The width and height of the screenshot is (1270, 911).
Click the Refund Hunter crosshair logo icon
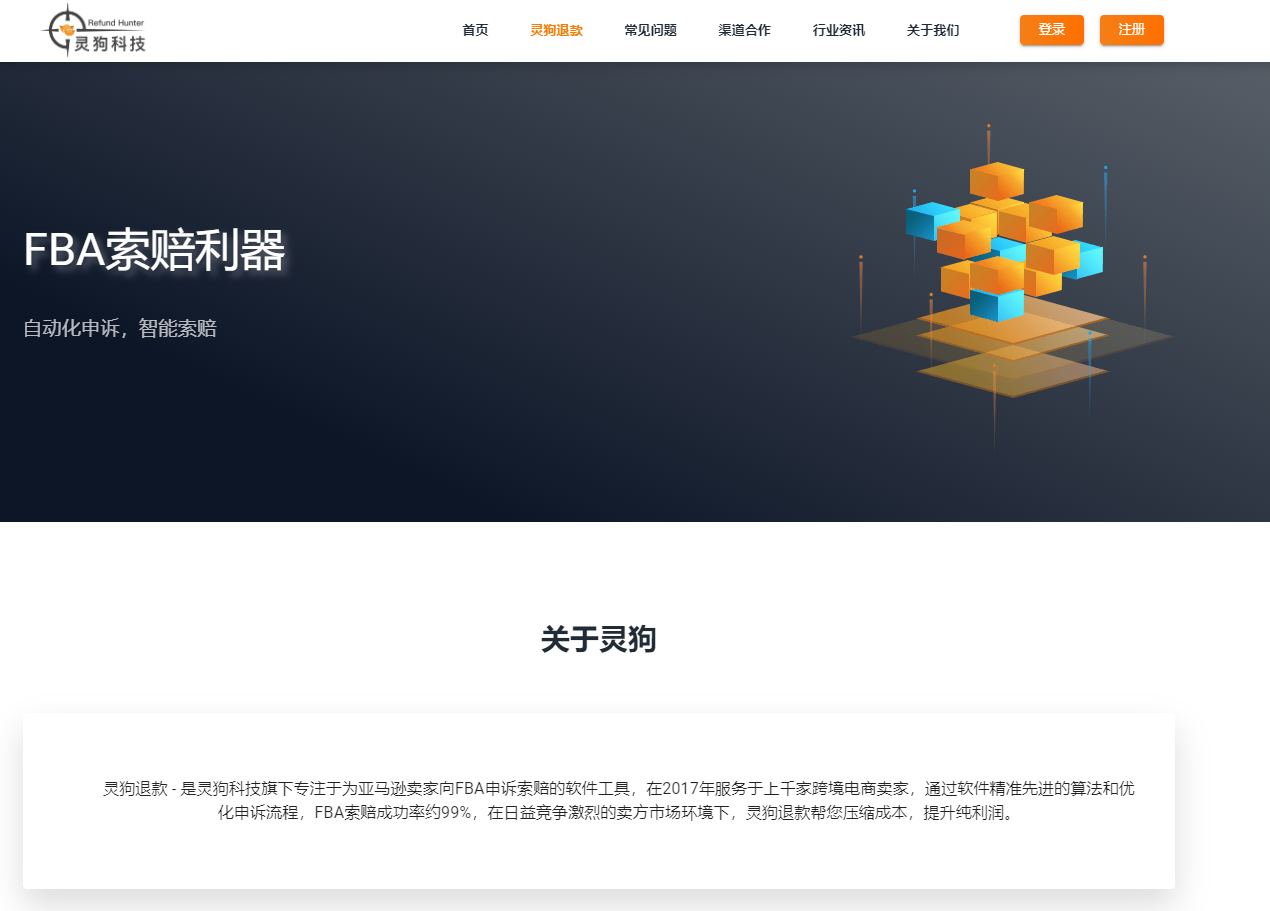click(x=66, y=30)
